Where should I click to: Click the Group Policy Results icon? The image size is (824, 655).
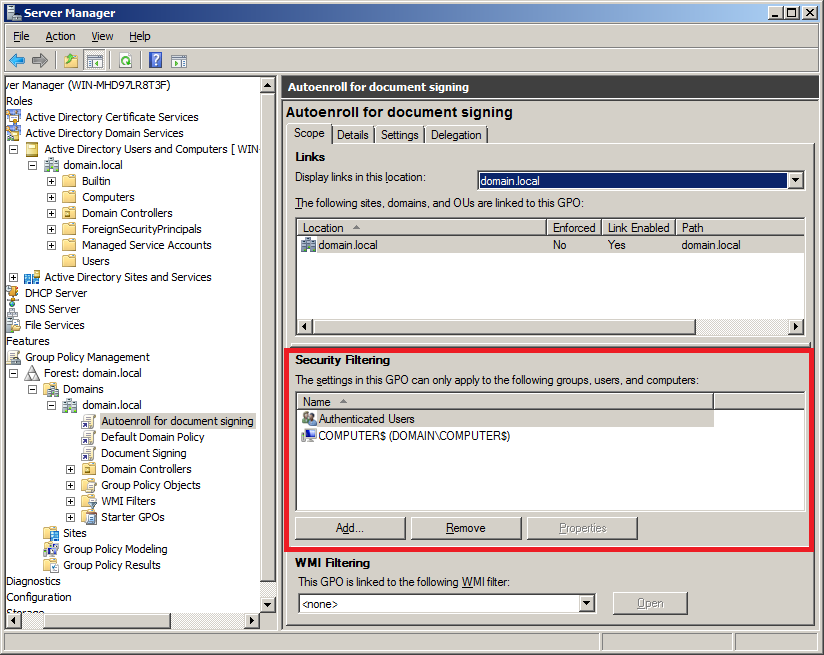click(51, 565)
